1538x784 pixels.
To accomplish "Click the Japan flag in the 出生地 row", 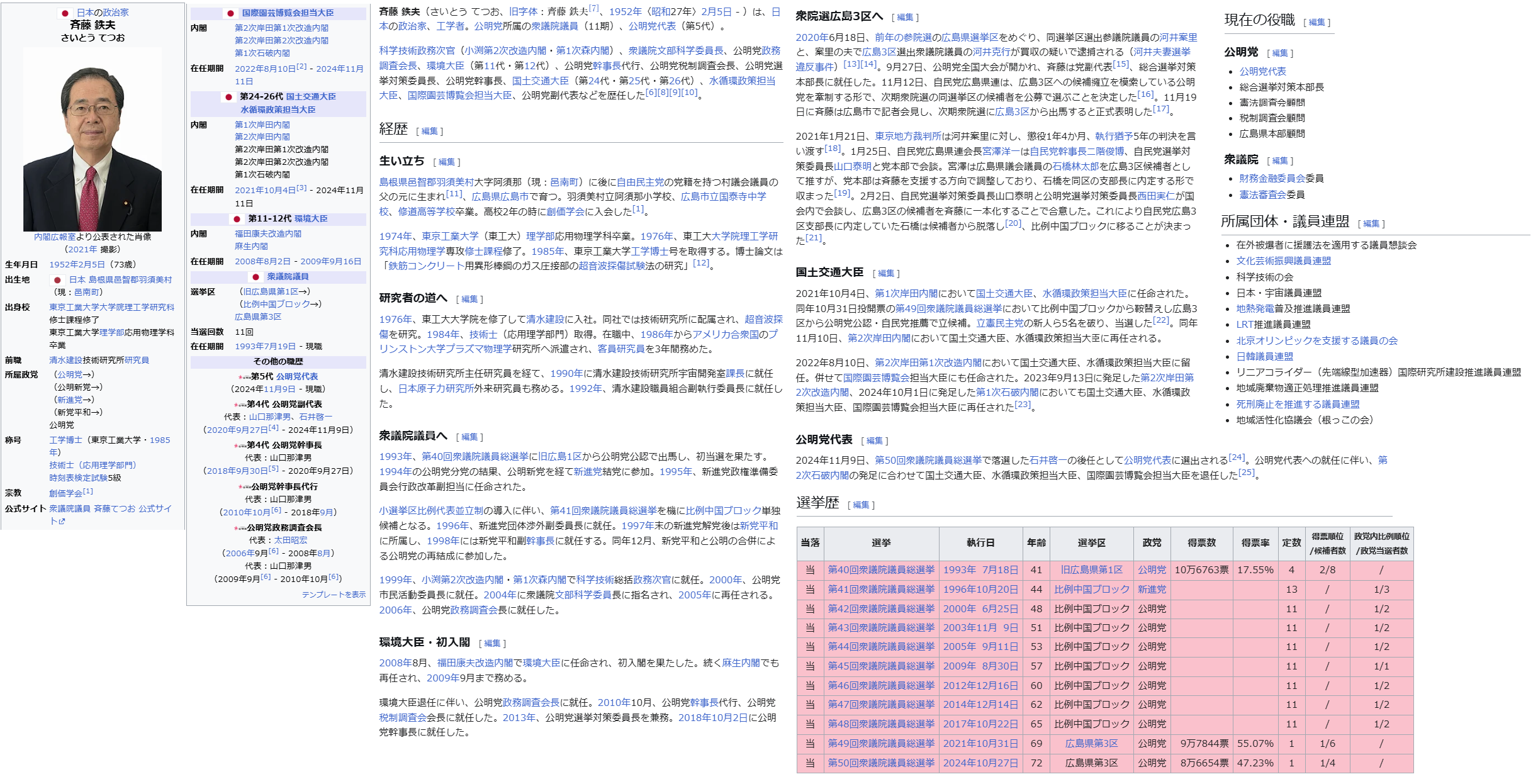I will [57, 280].
